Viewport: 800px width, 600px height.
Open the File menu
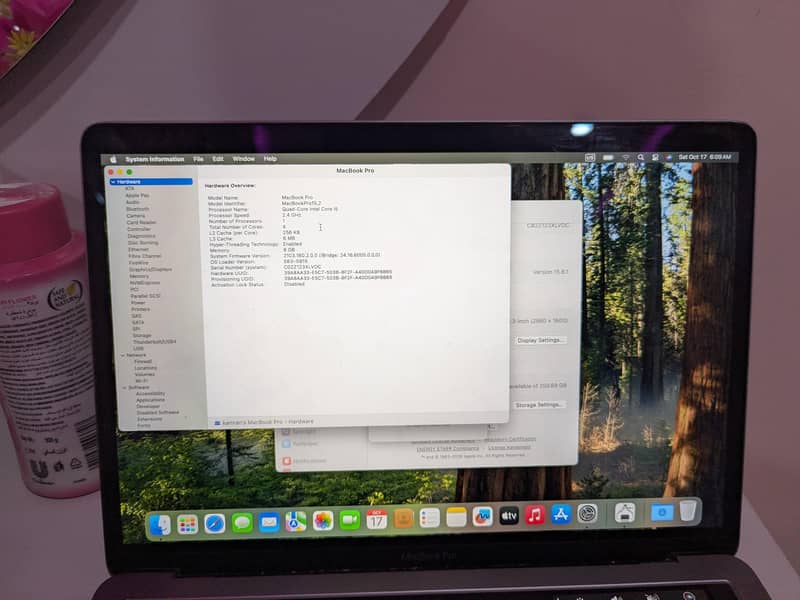(x=198, y=159)
